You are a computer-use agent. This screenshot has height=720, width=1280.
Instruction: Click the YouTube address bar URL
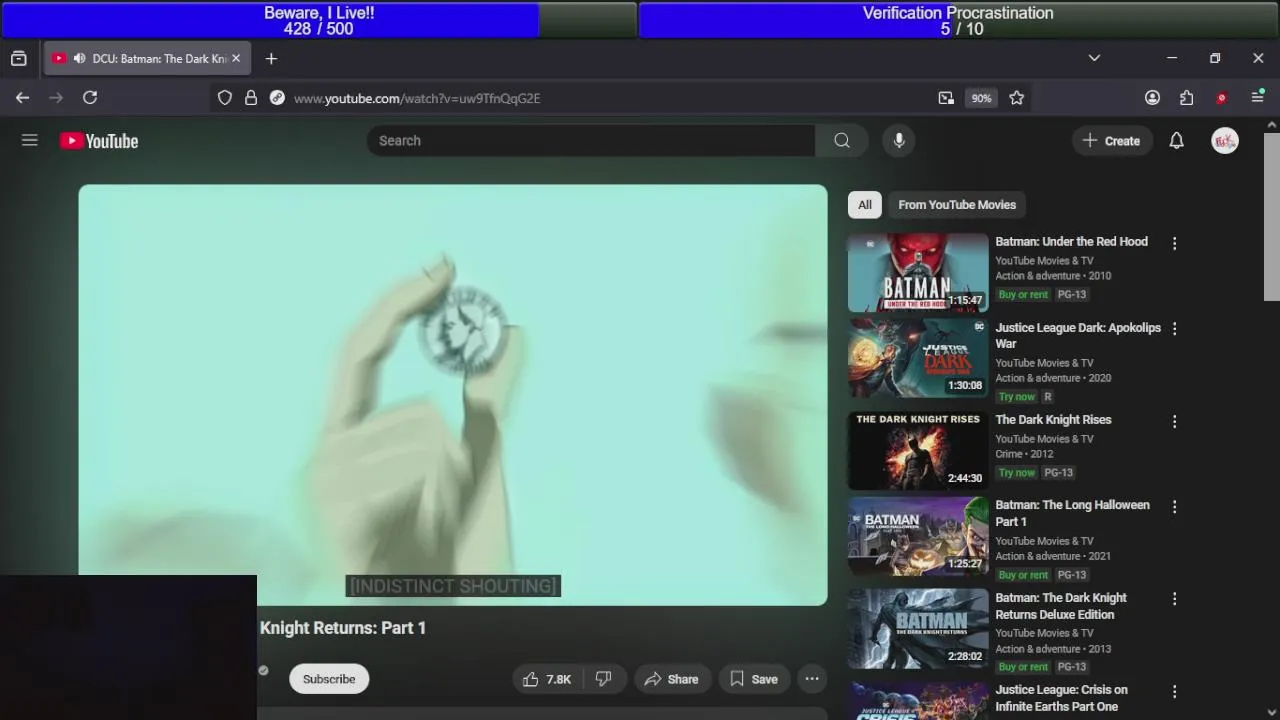pos(417,98)
